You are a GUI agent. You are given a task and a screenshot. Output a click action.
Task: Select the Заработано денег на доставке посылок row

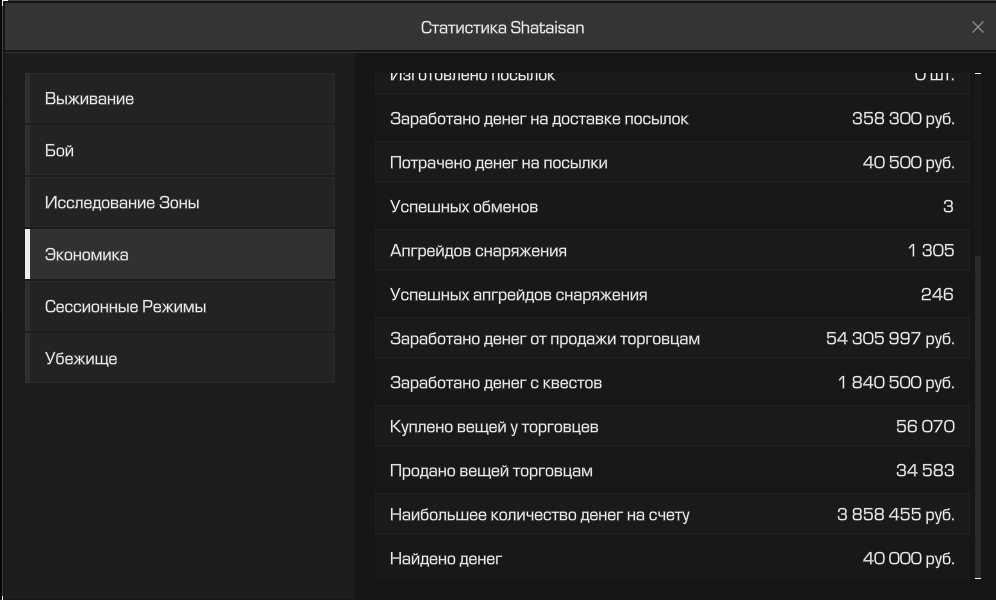(672, 119)
